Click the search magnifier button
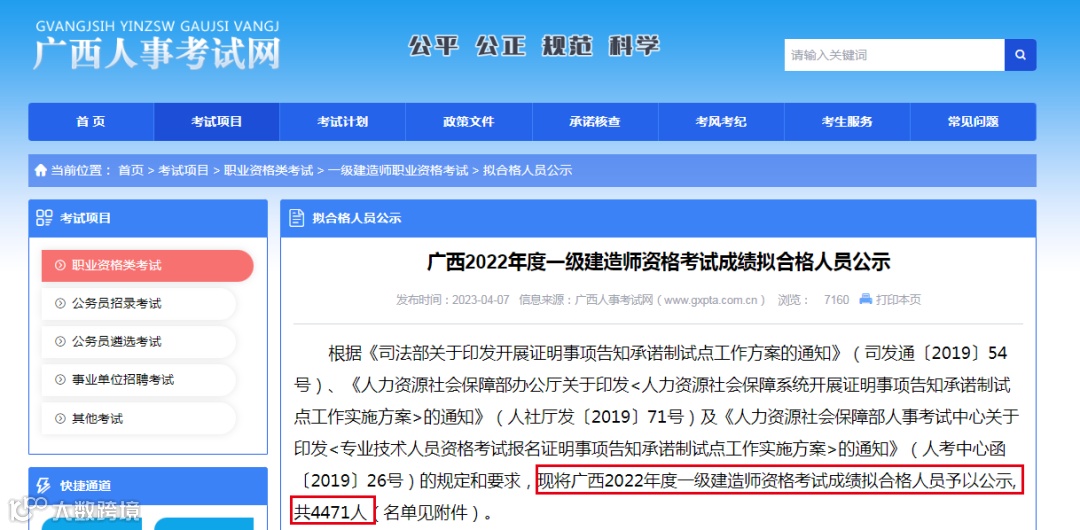 click(x=1020, y=55)
